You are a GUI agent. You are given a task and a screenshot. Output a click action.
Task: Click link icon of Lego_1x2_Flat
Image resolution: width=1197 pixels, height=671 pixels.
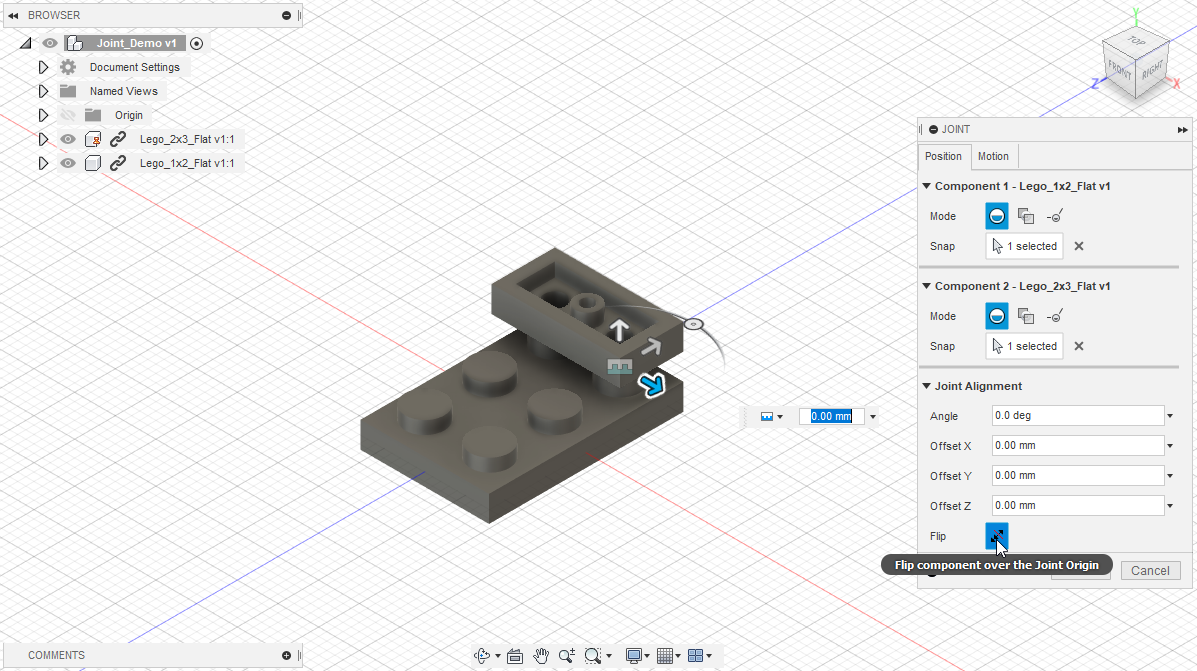(118, 163)
